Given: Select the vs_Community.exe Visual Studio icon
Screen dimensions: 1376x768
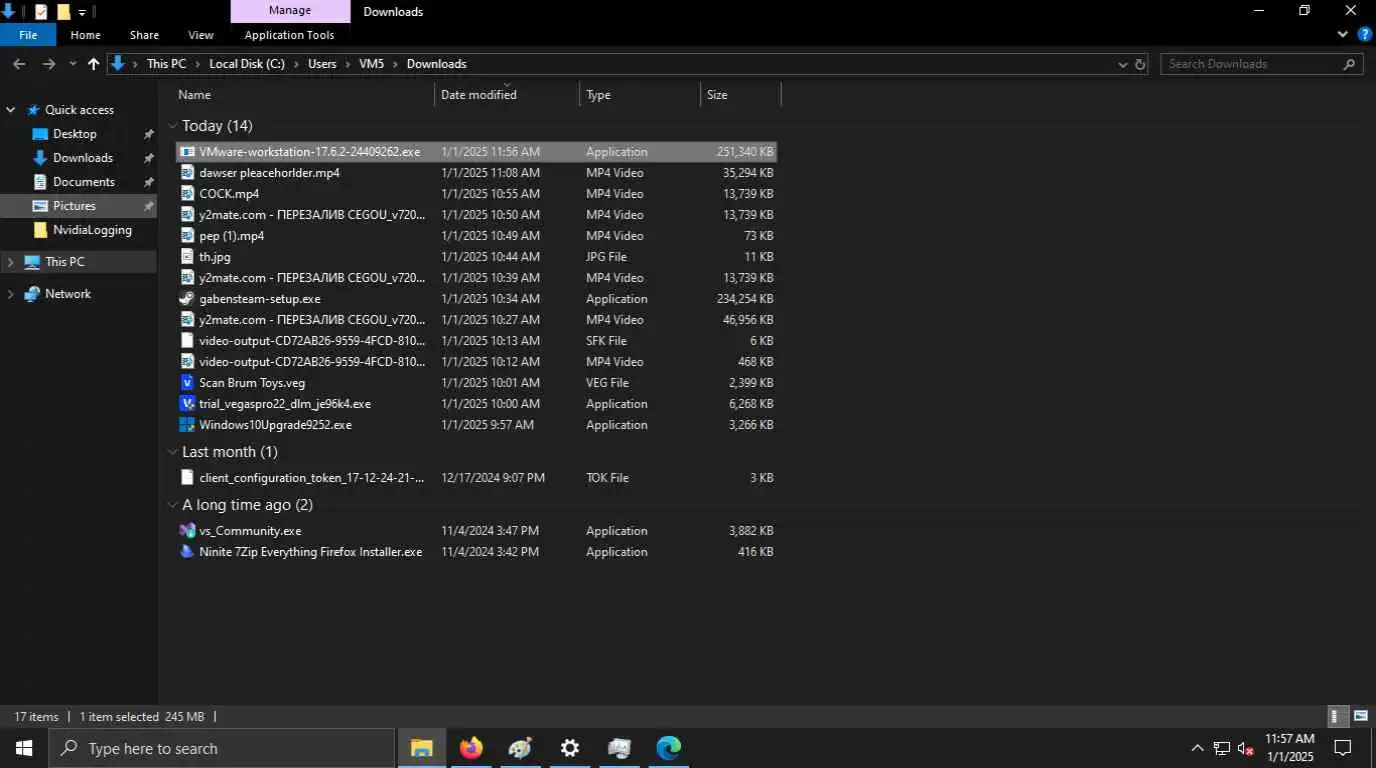Looking at the screenshot, I should tap(187, 531).
